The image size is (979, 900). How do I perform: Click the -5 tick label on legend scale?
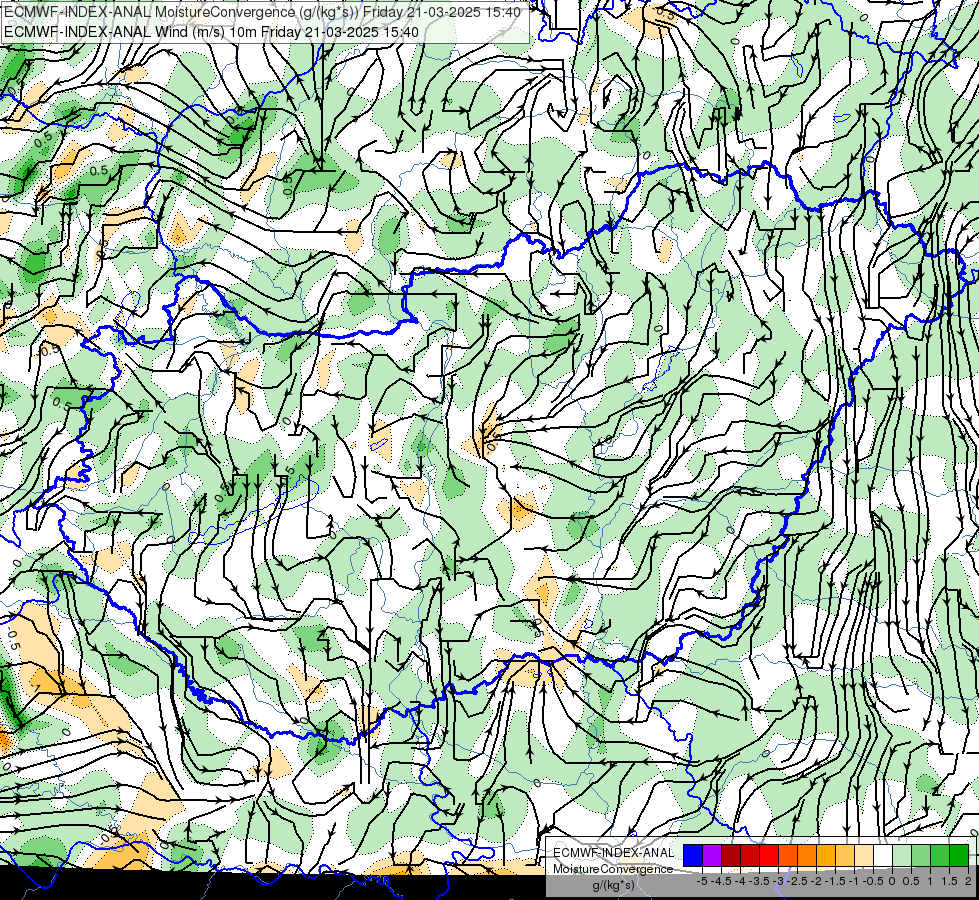(x=702, y=881)
